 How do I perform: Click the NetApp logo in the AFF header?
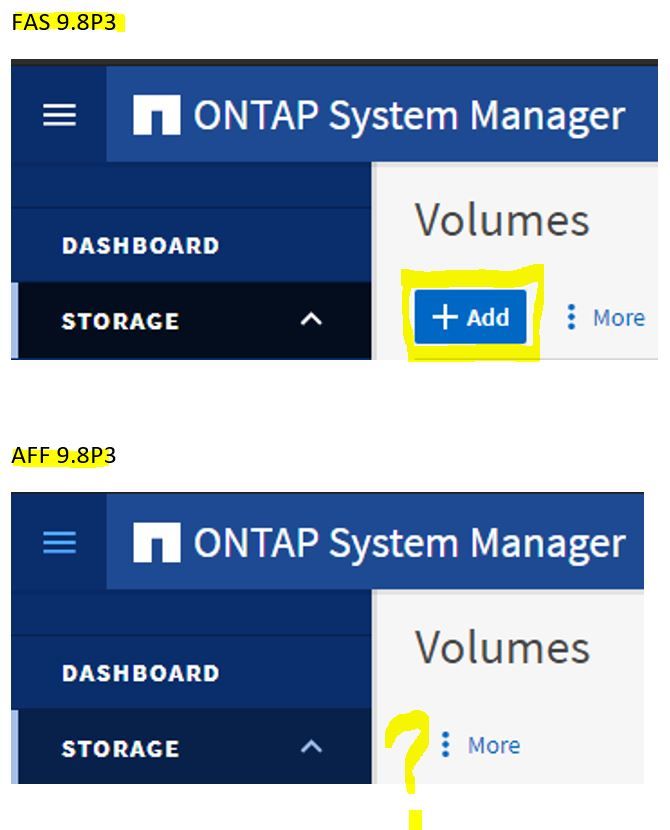(x=157, y=543)
